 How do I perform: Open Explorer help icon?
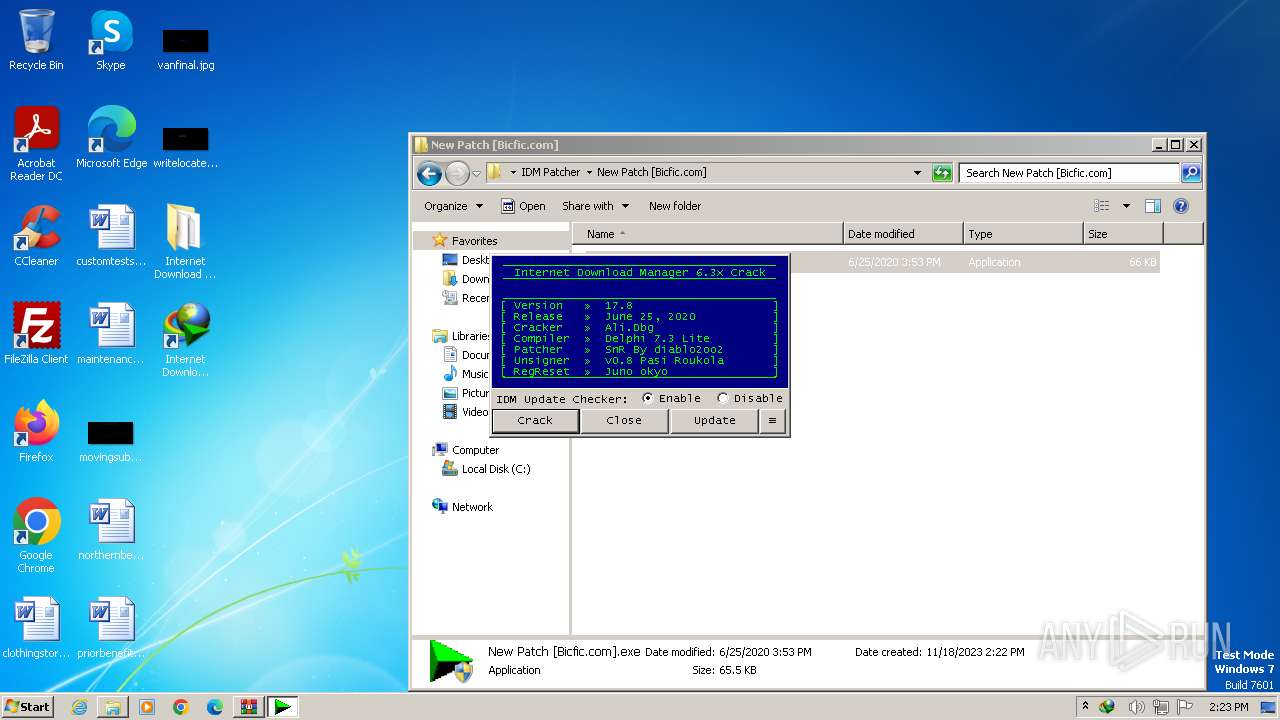(1181, 206)
